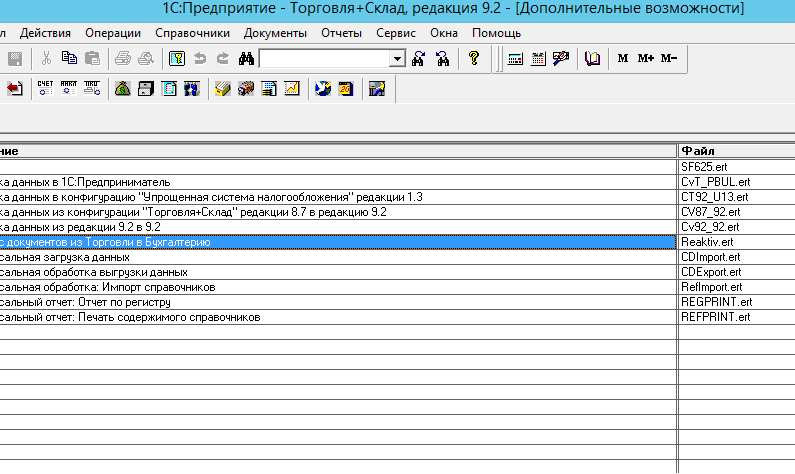The height and width of the screenshot is (474, 795).
Task: Open the Отчеты menu
Action: [x=341, y=33]
